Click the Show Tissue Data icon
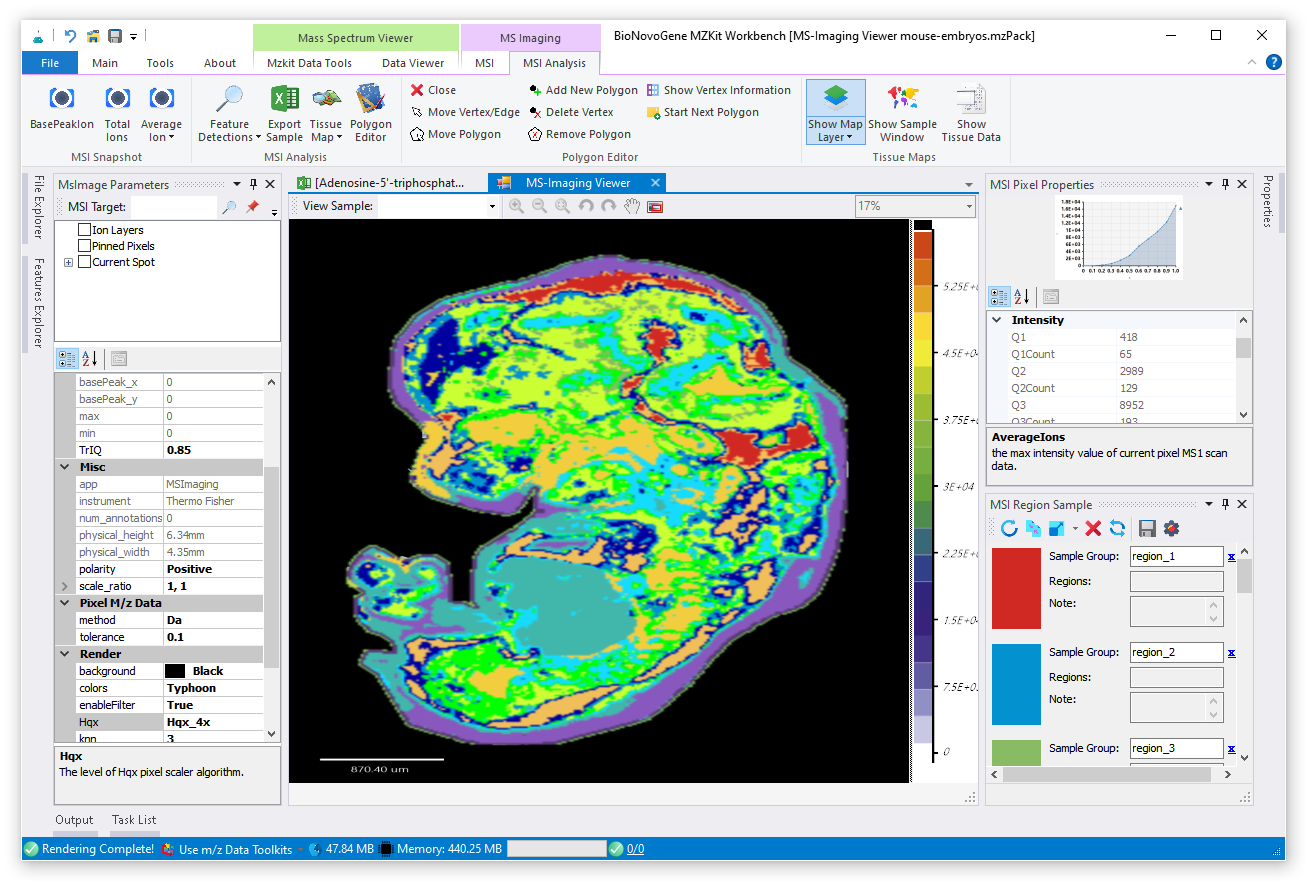 [x=971, y=100]
